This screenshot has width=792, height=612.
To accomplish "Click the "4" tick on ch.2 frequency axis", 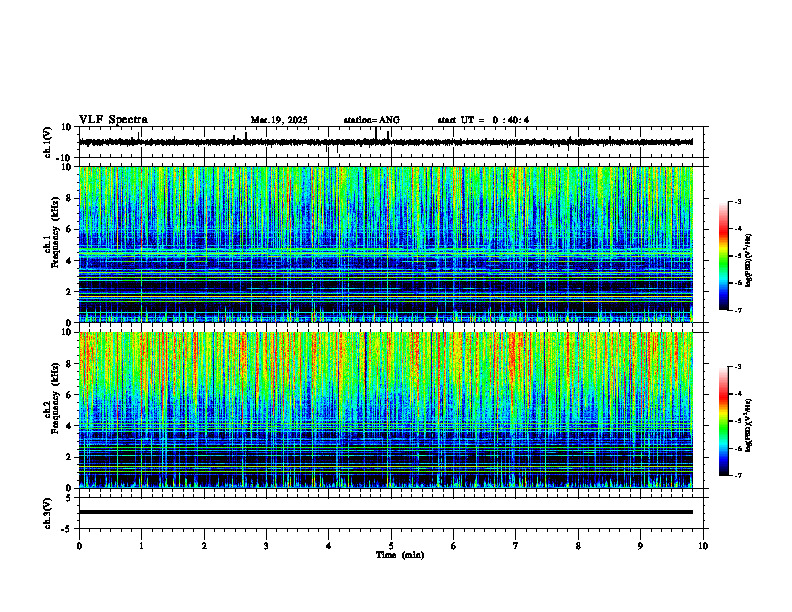I will click(71, 426).
